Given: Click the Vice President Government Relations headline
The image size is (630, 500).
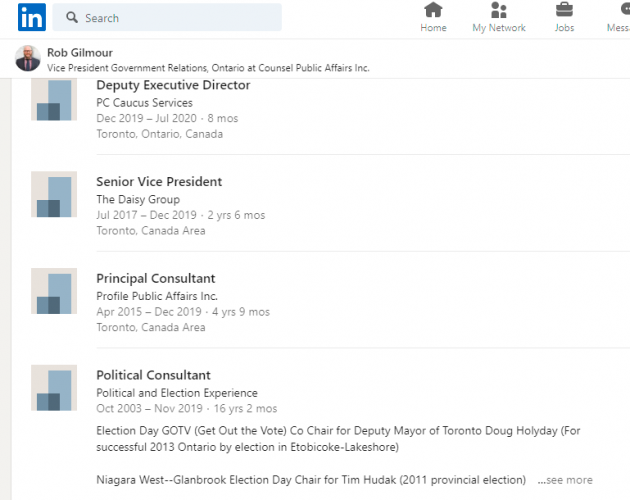Looking at the screenshot, I should pyautogui.click(x=208, y=68).
